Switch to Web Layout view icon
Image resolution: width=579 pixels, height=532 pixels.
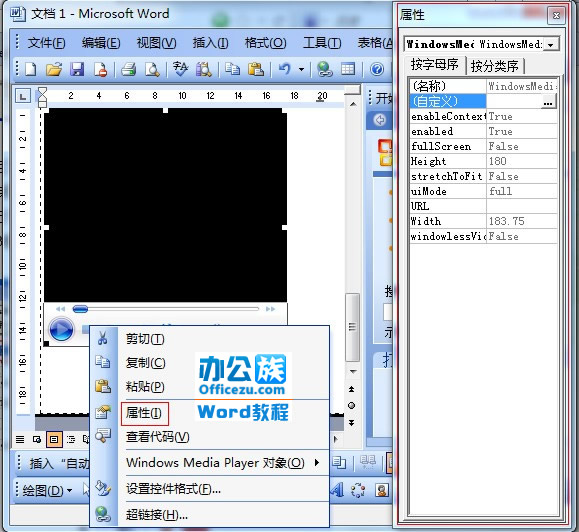pyautogui.click(x=37, y=439)
